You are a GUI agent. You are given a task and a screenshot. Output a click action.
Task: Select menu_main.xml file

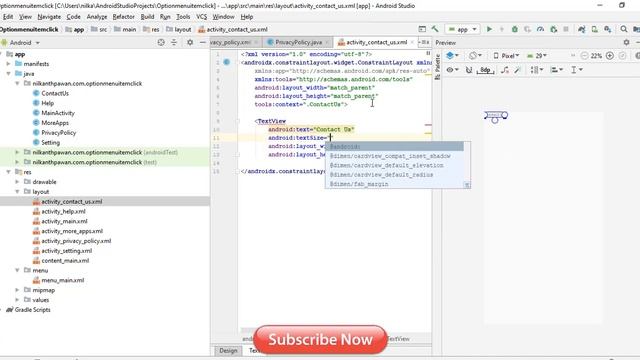click(x=62, y=280)
